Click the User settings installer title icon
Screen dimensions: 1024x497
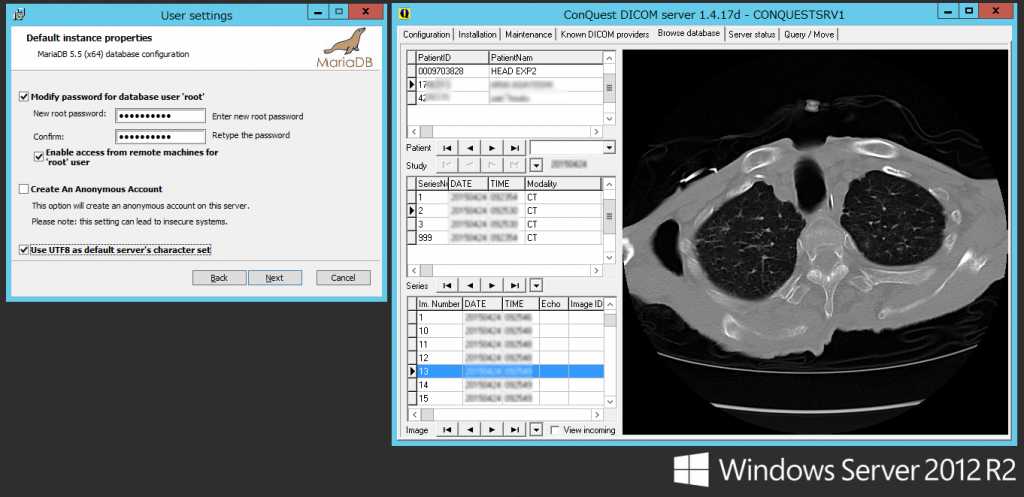click(18, 12)
